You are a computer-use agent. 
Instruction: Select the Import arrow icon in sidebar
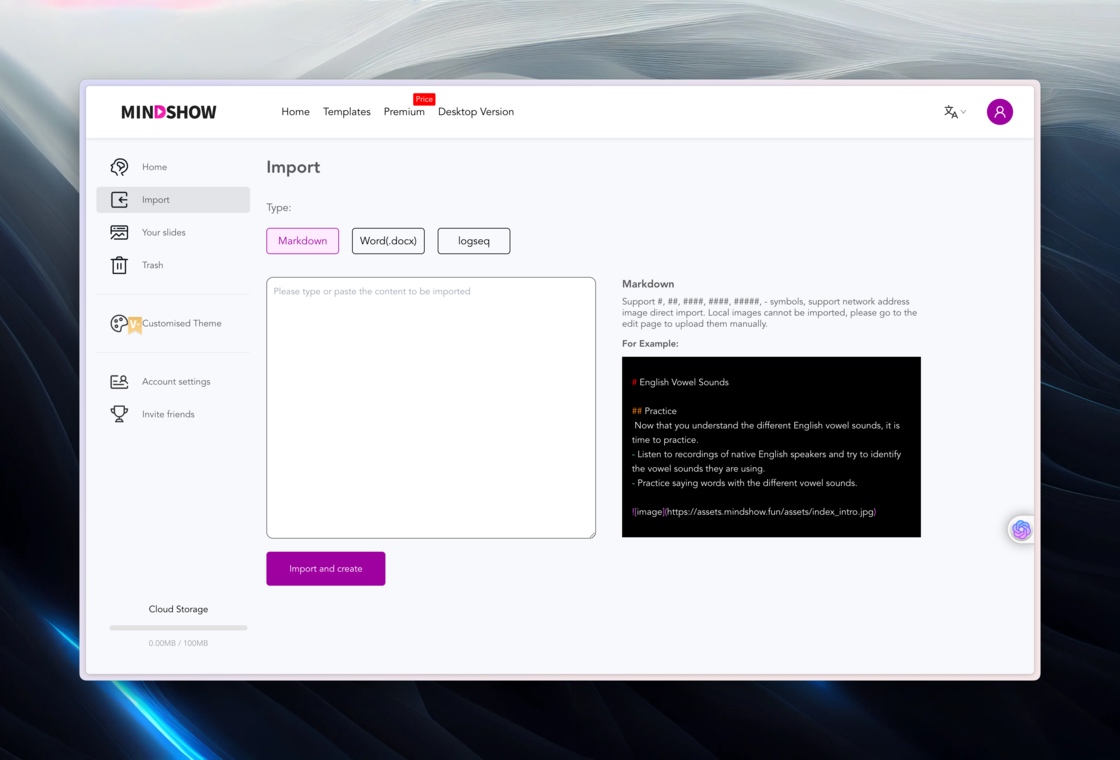tap(119, 200)
